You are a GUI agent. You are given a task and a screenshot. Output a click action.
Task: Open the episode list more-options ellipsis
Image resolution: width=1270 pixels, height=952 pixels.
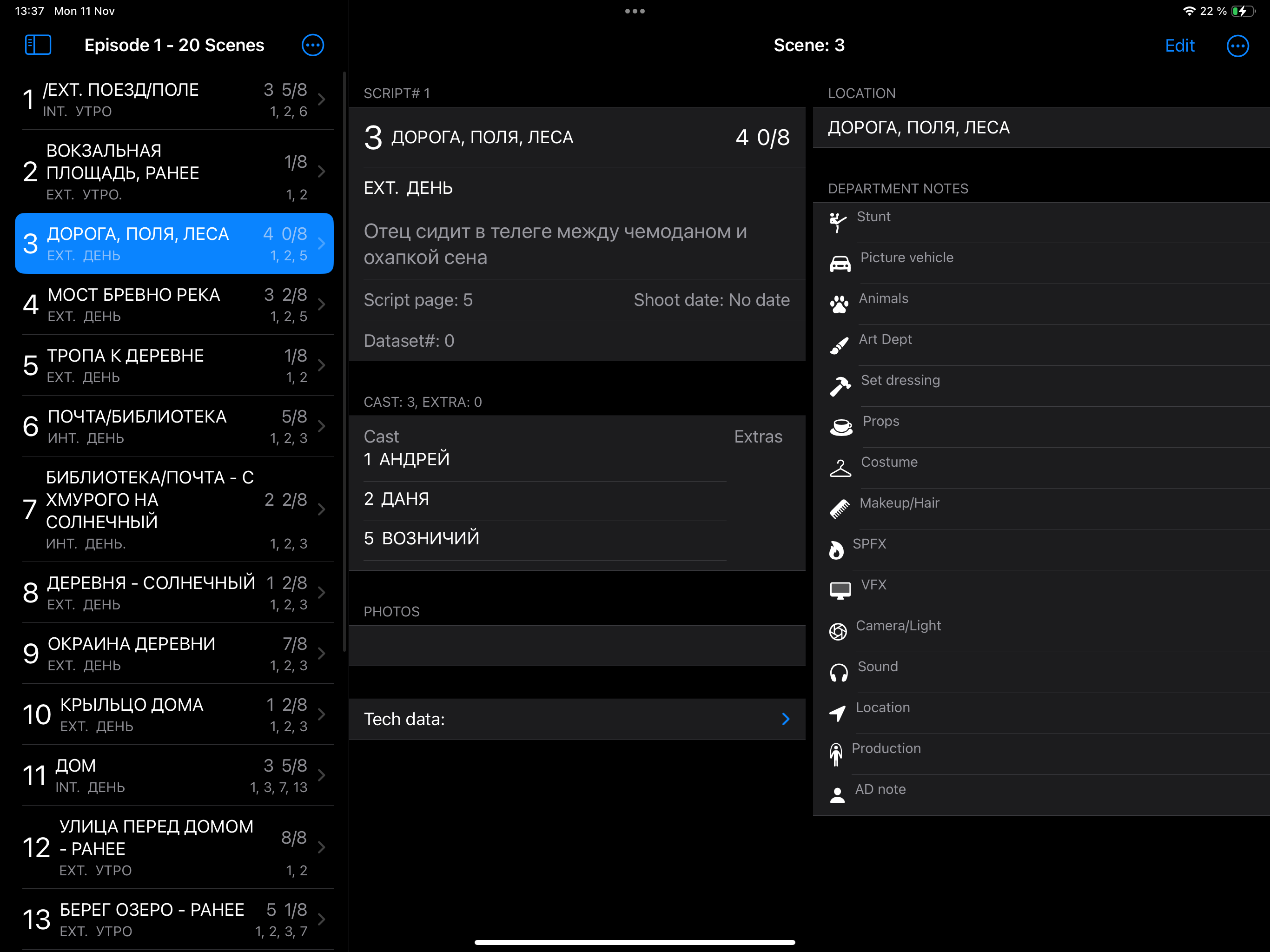tap(313, 45)
